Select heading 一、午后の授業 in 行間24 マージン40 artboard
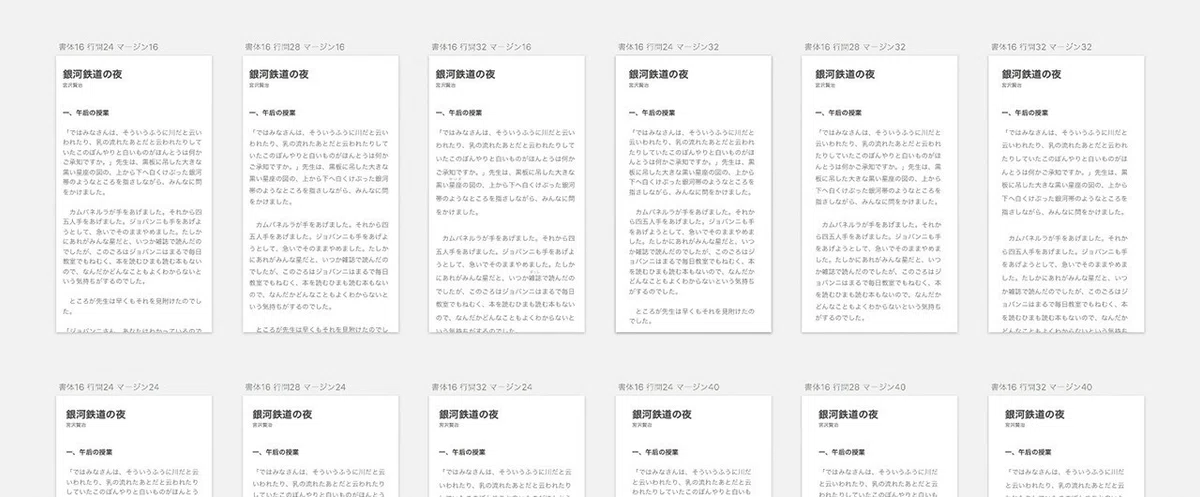 (656, 452)
